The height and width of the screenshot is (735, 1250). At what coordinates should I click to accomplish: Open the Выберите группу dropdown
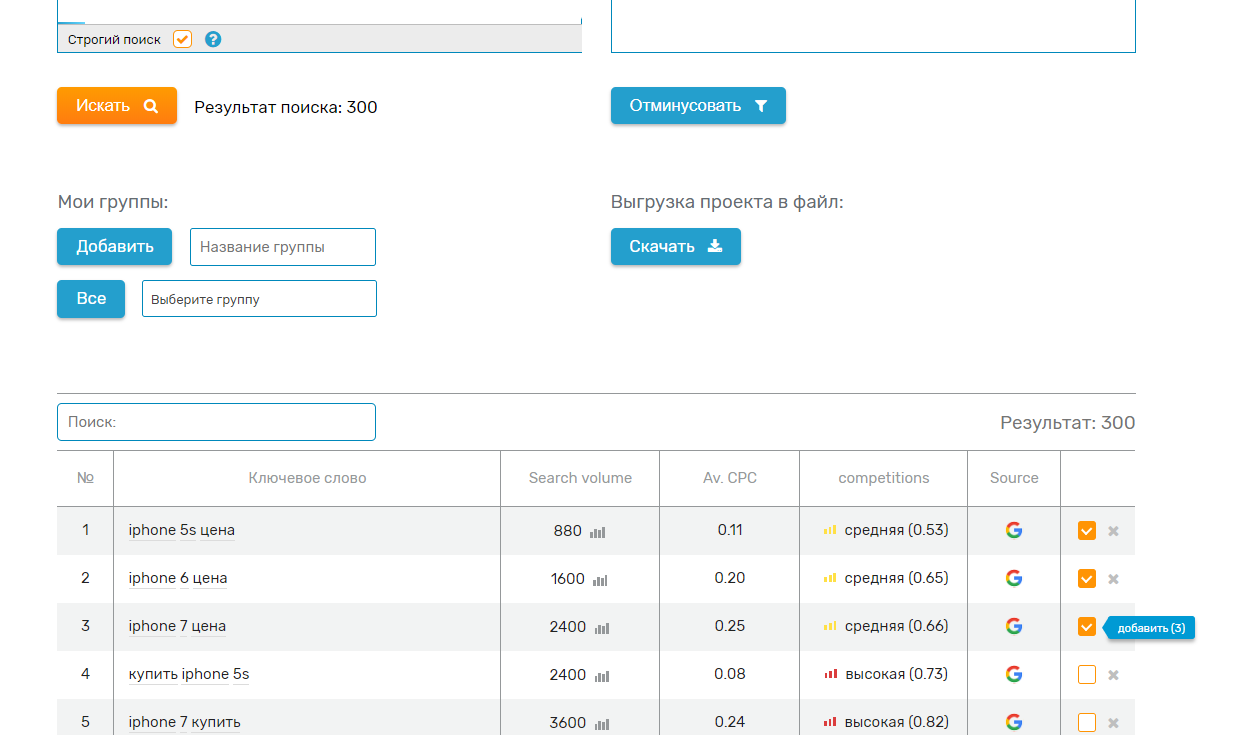tap(259, 298)
